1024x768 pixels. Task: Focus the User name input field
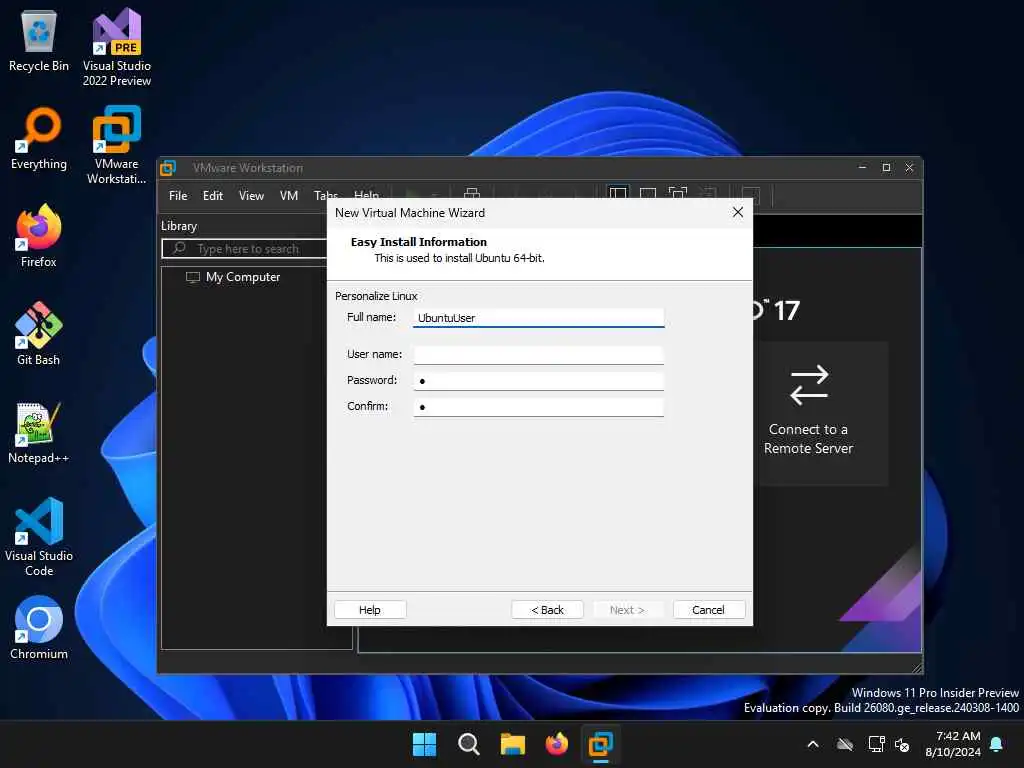tap(539, 355)
